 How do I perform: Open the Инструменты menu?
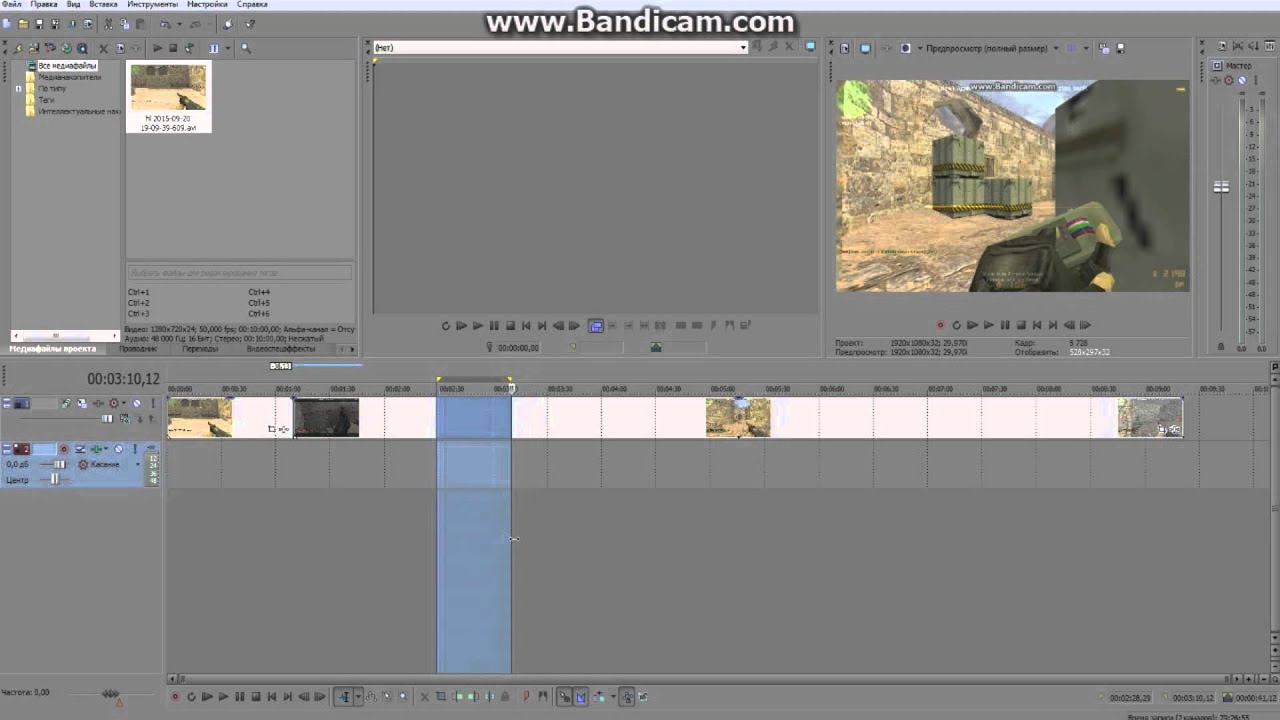coord(152,5)
